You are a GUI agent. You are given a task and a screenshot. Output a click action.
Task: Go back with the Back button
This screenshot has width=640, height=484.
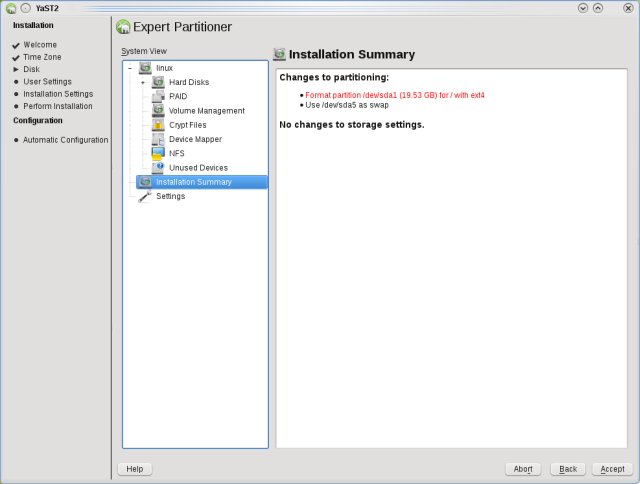click(568, 469)
